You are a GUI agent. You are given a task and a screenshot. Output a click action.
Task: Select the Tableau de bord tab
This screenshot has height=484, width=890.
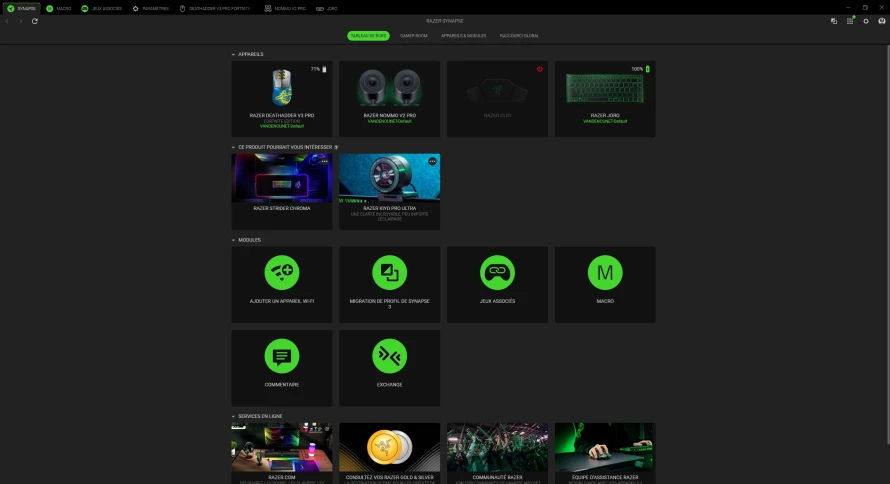(368, 36)
